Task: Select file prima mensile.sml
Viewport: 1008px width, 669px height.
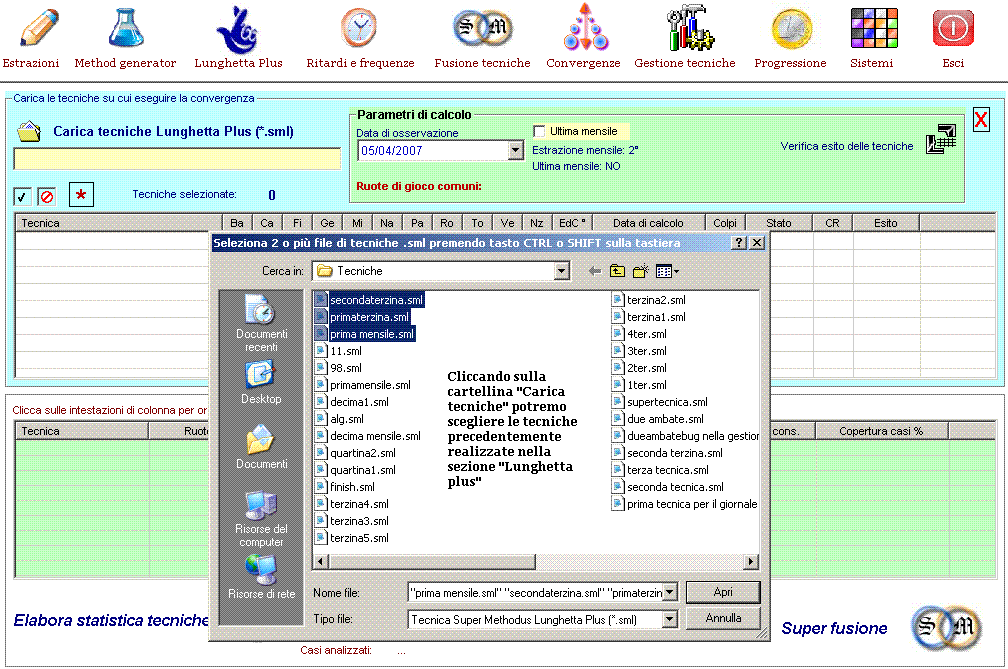Action: point(365,334)
